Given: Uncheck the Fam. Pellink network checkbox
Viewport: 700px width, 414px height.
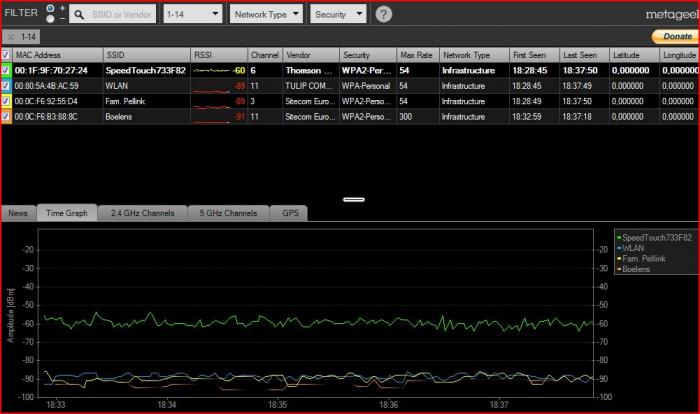Looking at the screenshot, I should click(6, 101).
